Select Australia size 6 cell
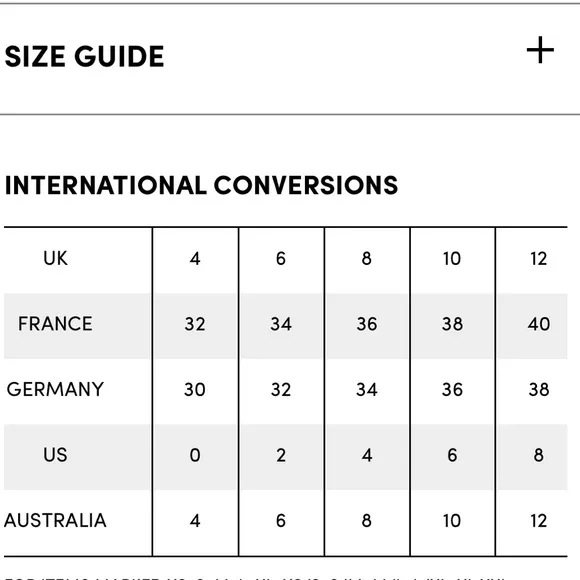 click(281, 520)
